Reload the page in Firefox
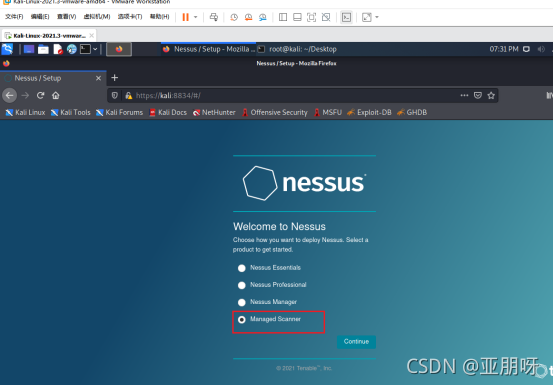This screenshot has width=554, height=385. point(40,95)
